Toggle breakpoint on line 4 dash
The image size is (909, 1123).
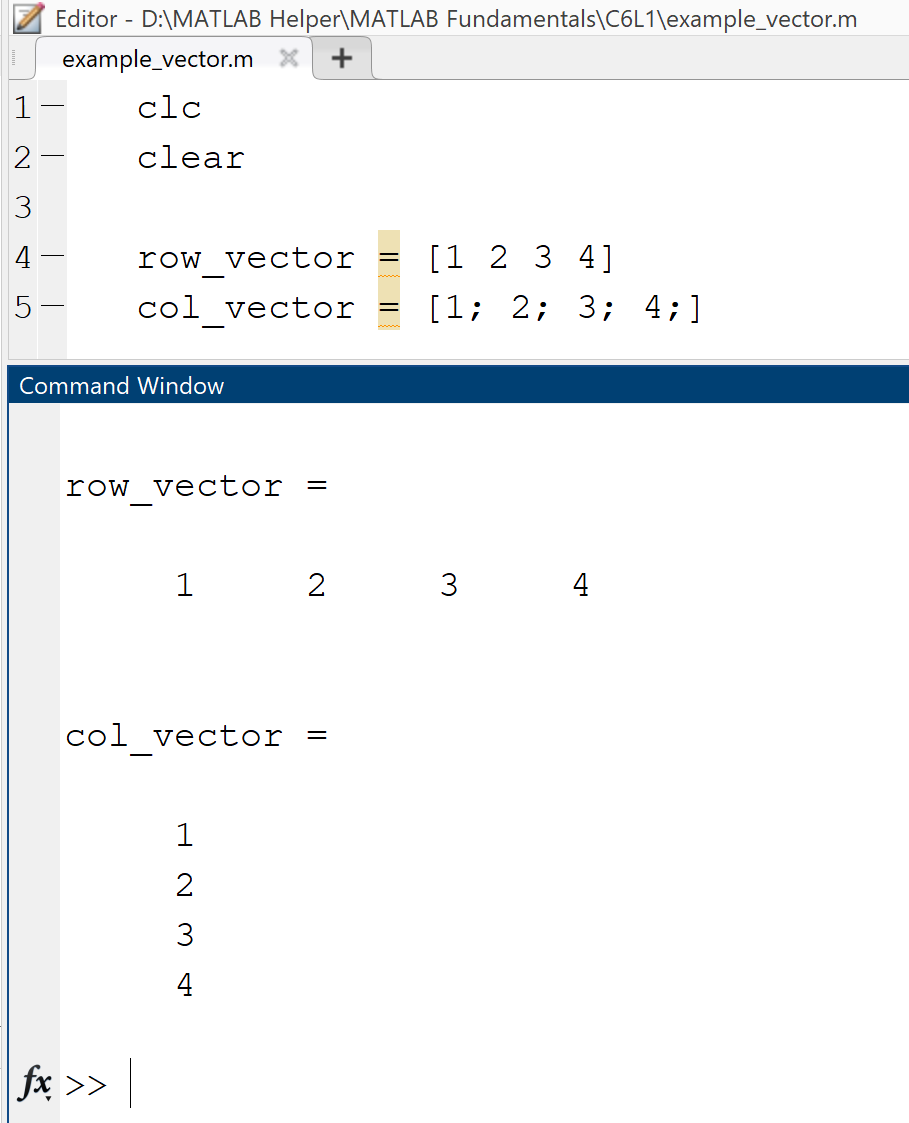[x=52, y=257]
